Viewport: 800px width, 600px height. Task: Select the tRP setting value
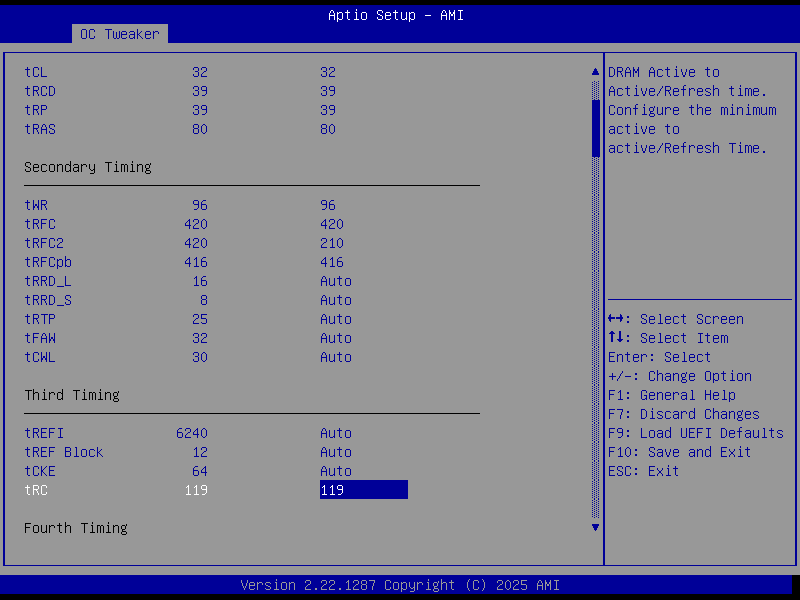pyautogui.click(x=328, y=110)
